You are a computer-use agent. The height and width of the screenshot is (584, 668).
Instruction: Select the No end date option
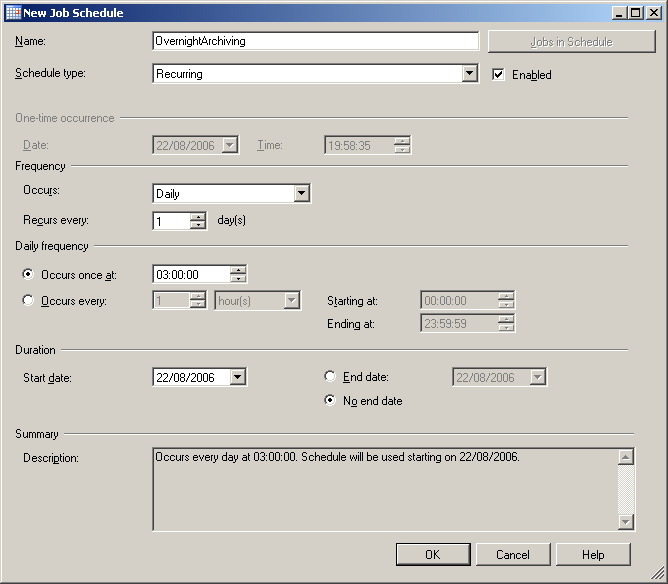click(x=331, y=400)
